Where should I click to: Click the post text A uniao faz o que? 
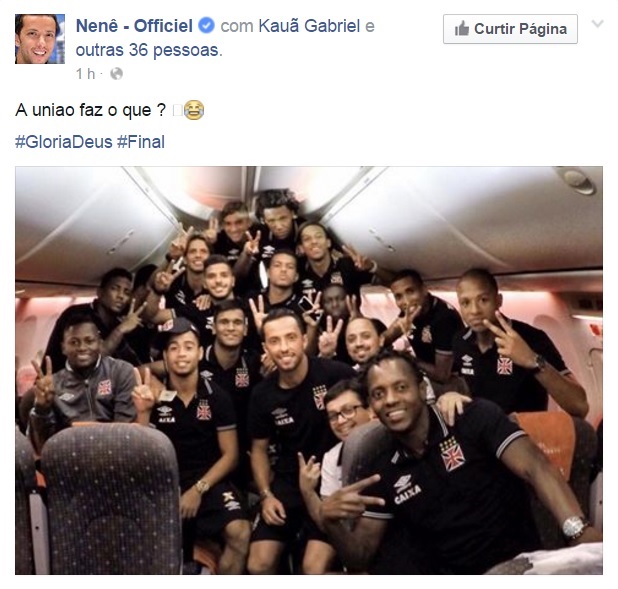click(91, 110)
